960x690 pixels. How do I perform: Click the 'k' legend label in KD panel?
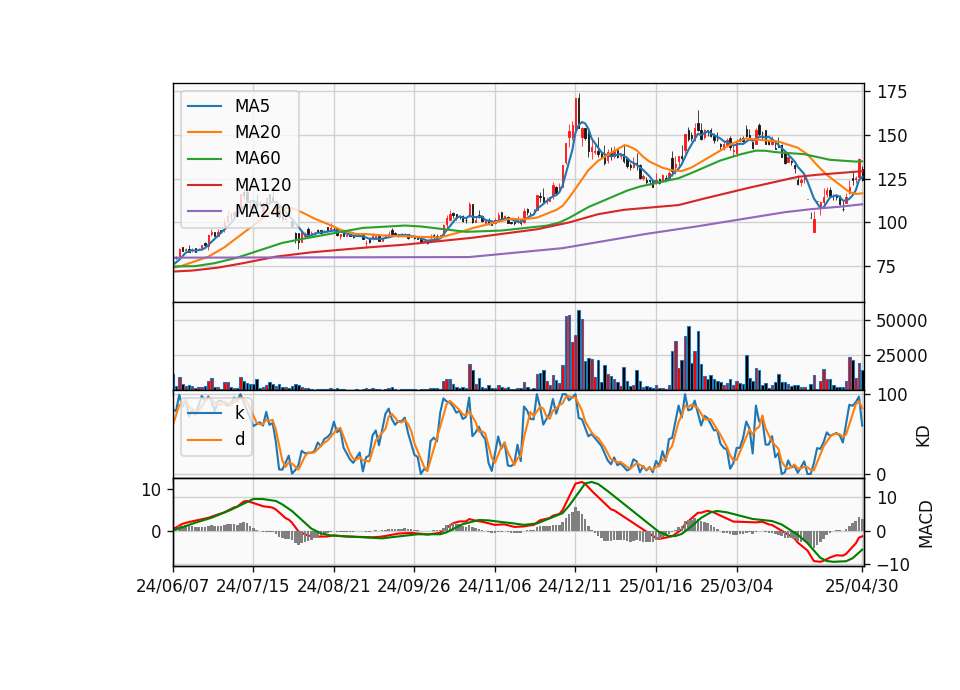(x=239, y=413)
